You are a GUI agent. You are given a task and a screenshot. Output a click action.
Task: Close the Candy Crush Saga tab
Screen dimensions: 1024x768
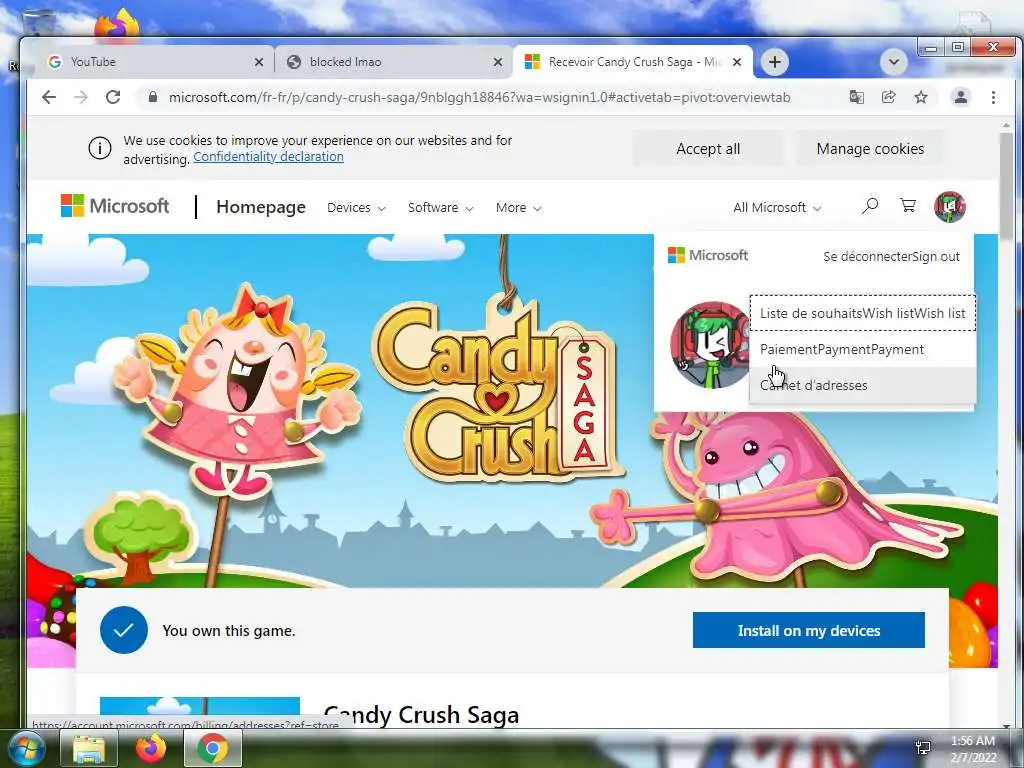737,62
